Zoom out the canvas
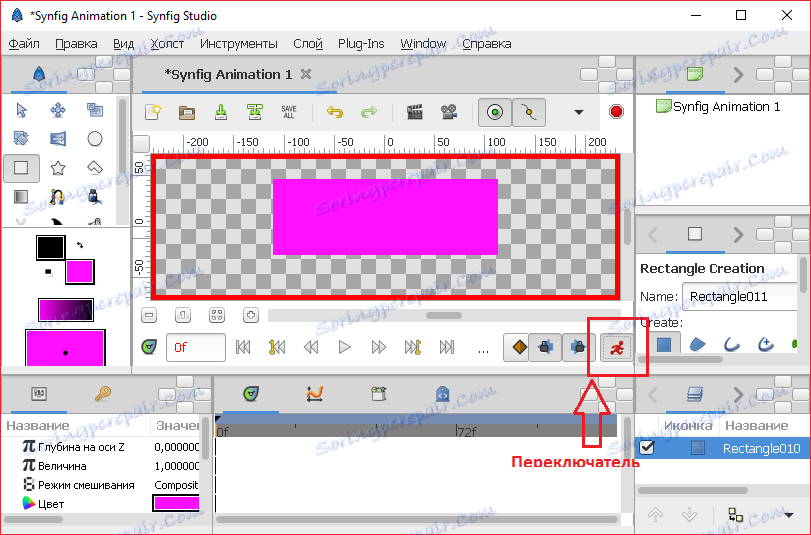This screenshot has height=535, width=811. 149,315
